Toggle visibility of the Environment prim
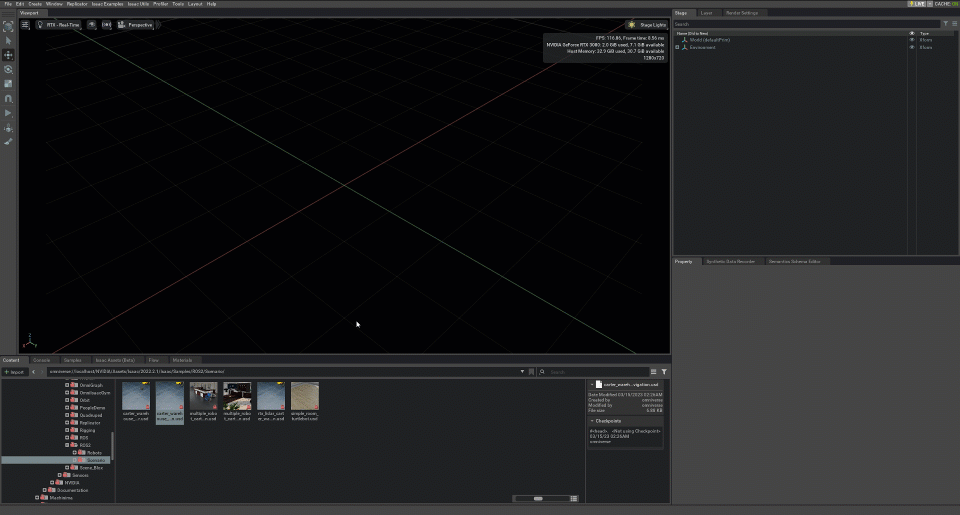The height and width of the screenshot is (515, 960). click(x=911, y=47)
